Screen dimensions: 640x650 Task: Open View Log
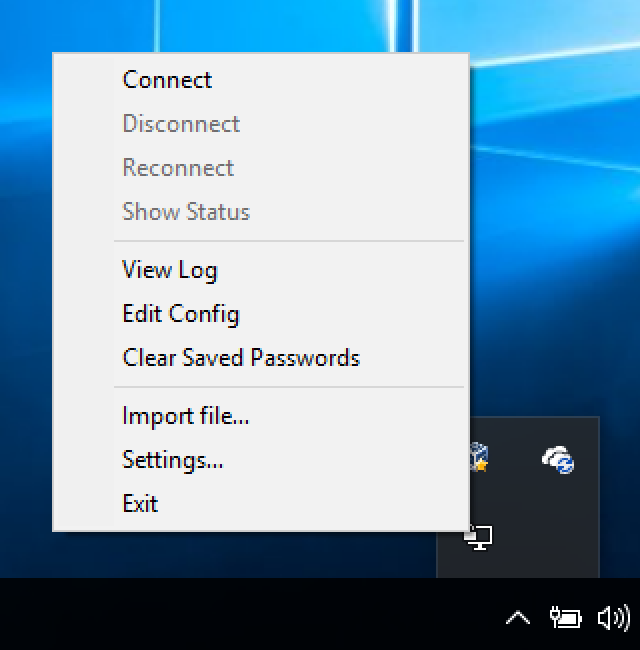tap(260, 270)
